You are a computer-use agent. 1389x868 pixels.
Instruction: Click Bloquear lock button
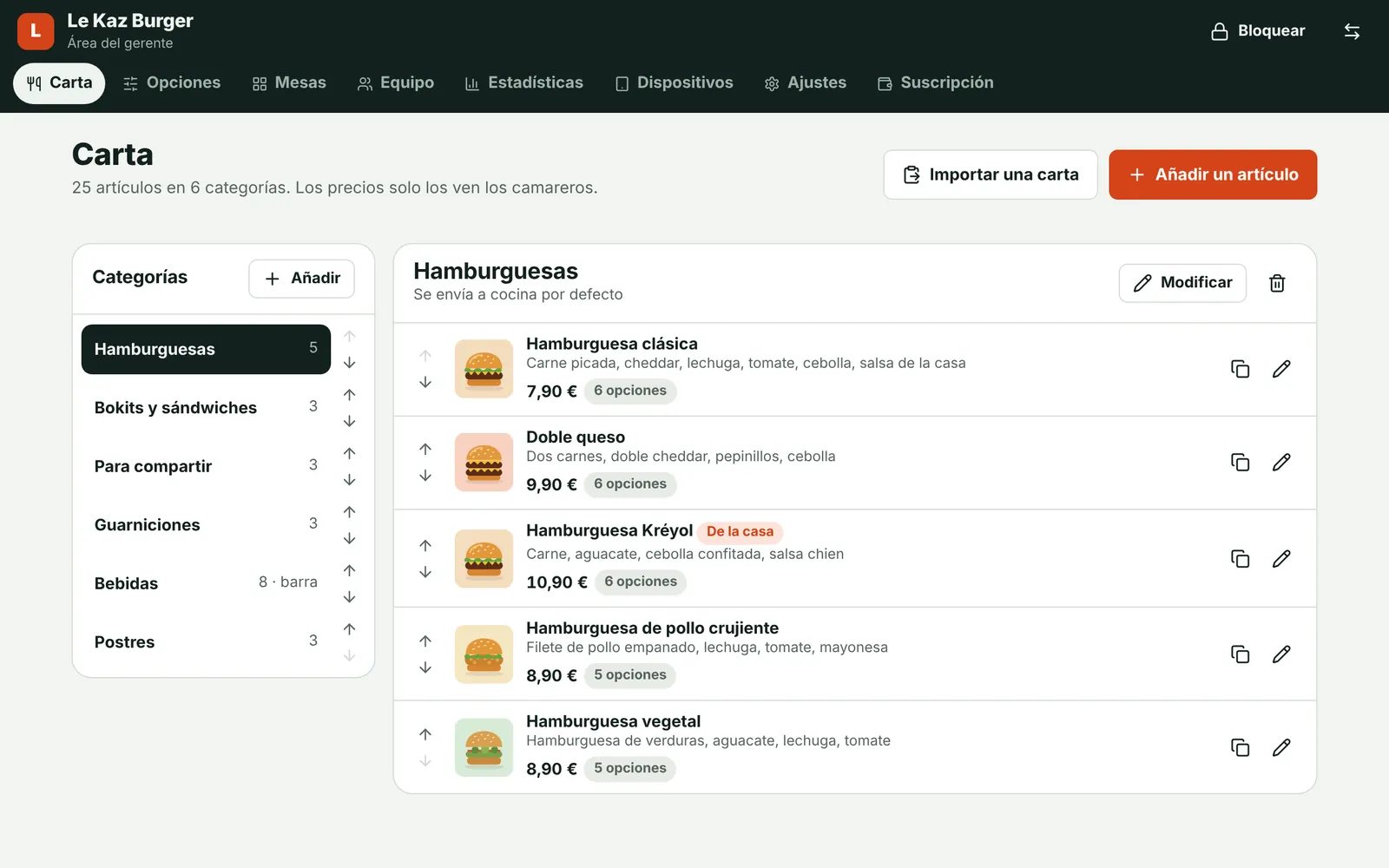1258,31
